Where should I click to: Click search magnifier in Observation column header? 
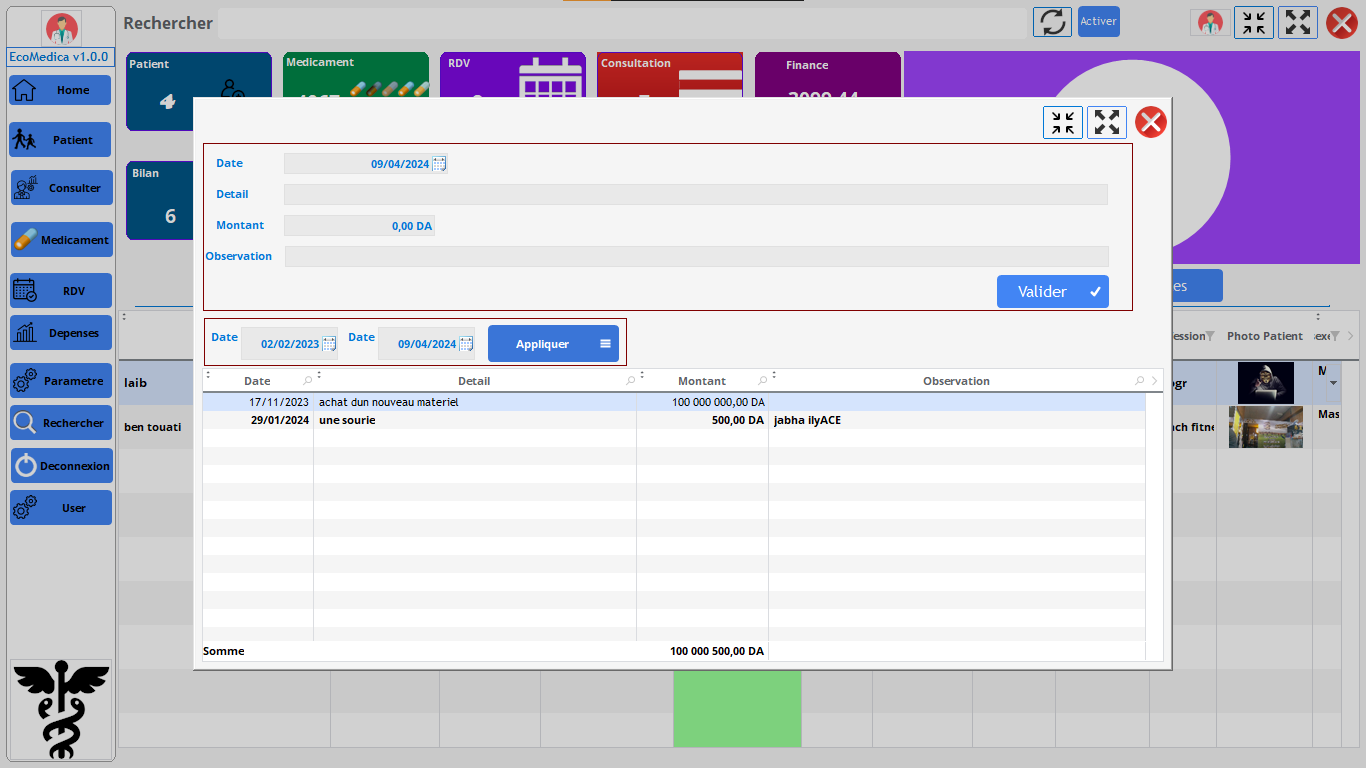1140,381
